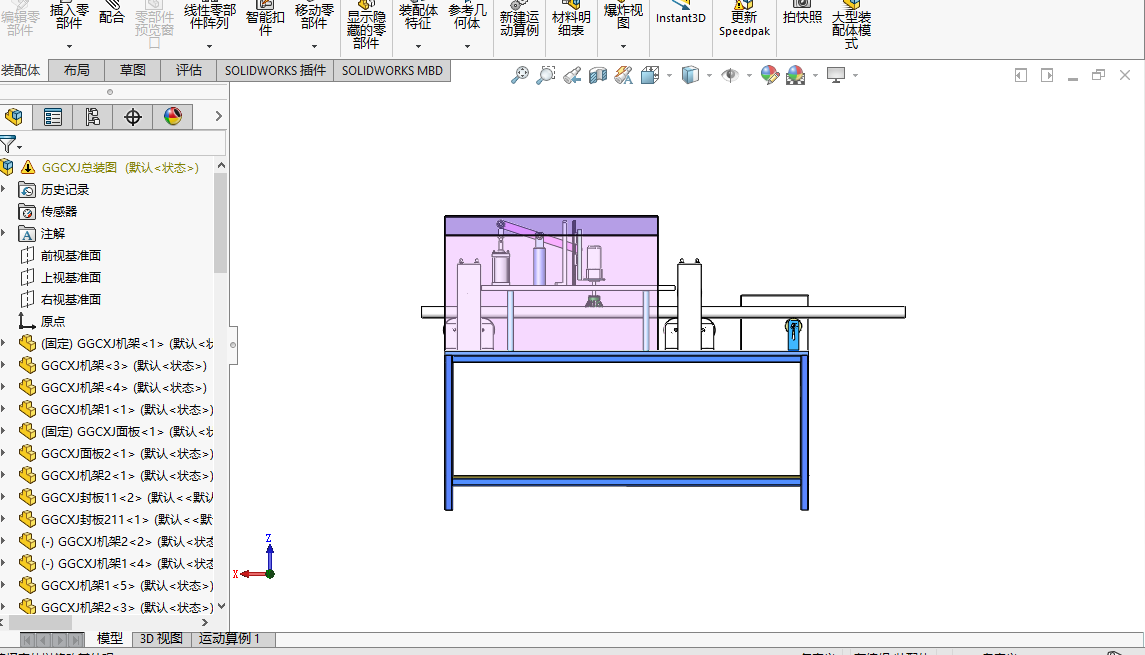The height and width of the screenshot is (655, 1145).
Task: Select GGCXJ封板11<2> component
Action: [127, 497]
